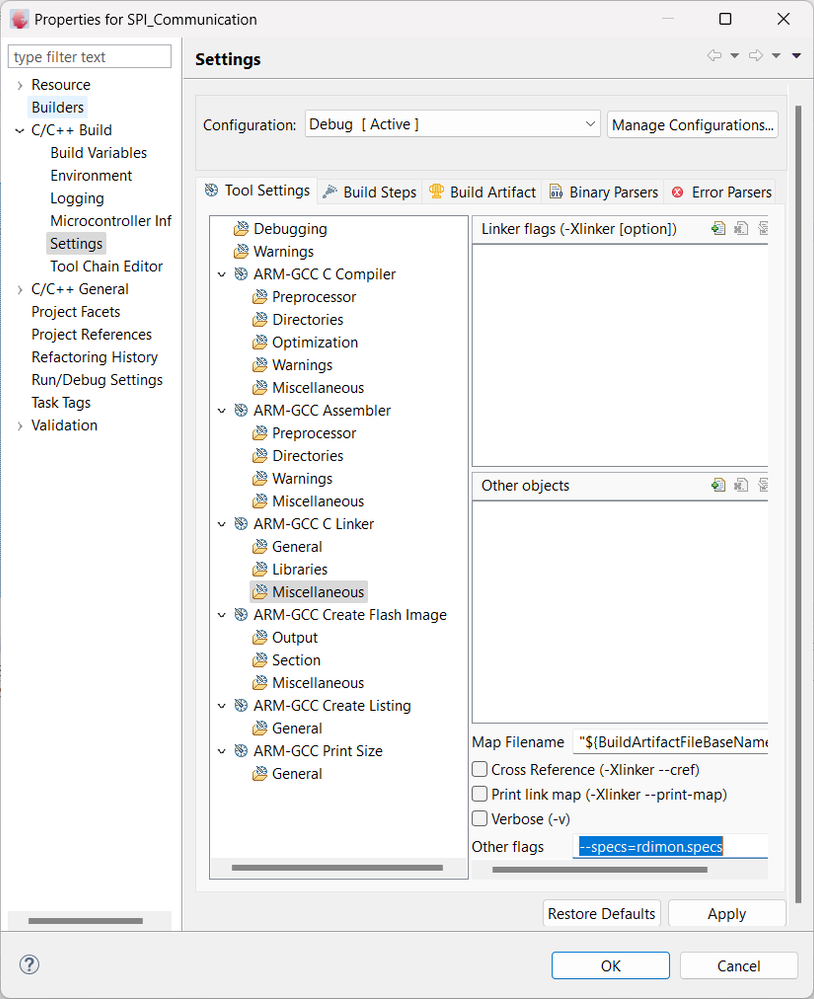
Task: Click the Help question mark icon
Action: point(28,964)
